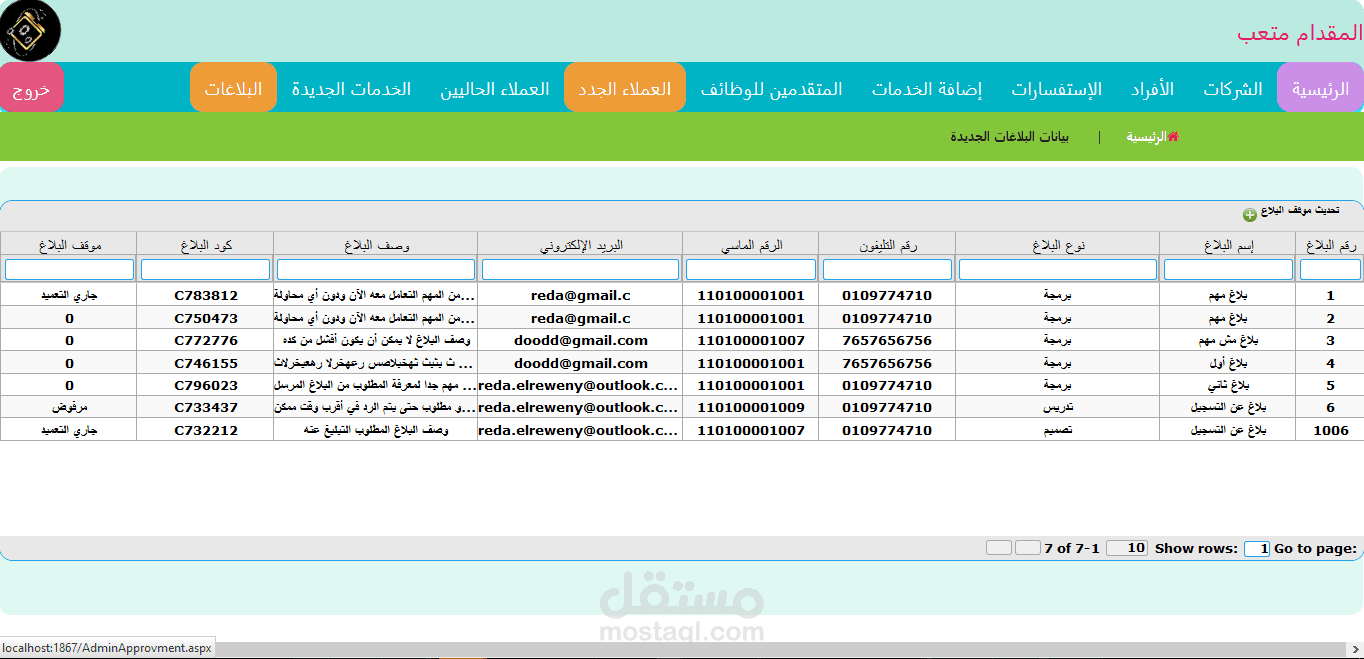Click phone 7657656756 in row 4
The height and width of the screenshot is (659, 1364).
click(887, 363)
